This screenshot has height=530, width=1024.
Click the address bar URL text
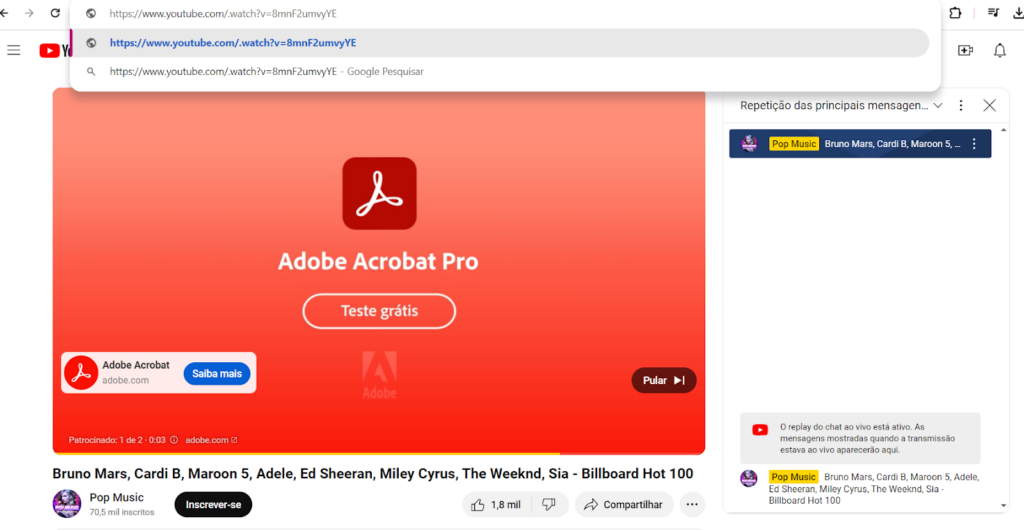pos(223,13)
